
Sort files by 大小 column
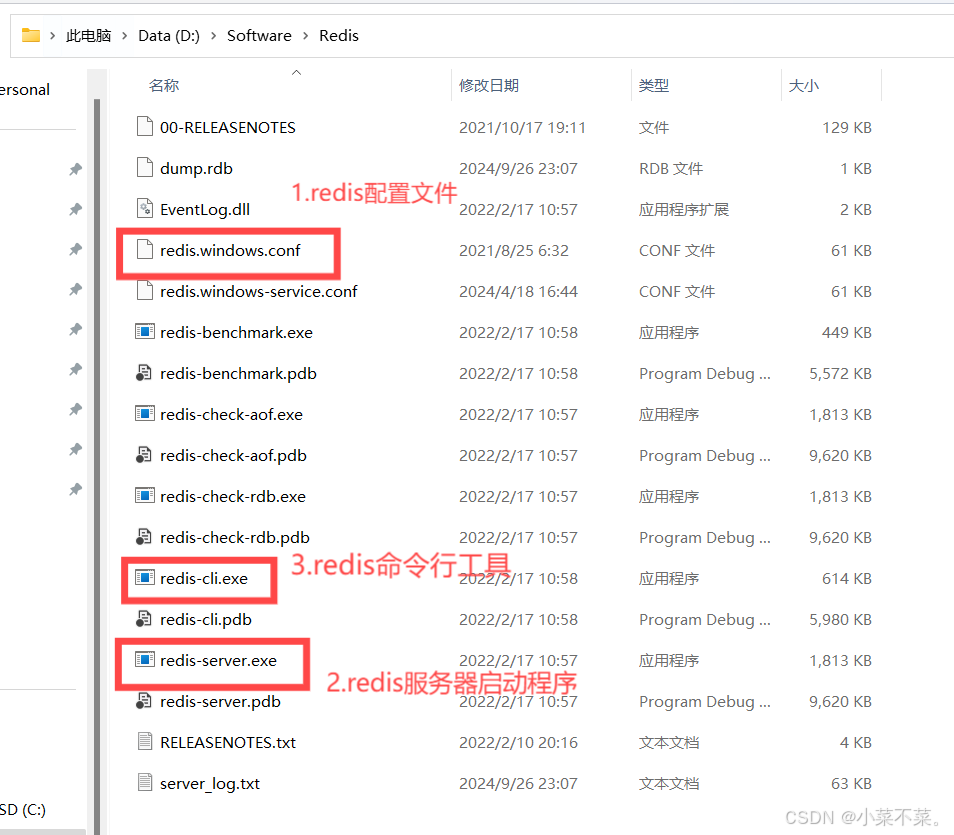pos(804,86)
